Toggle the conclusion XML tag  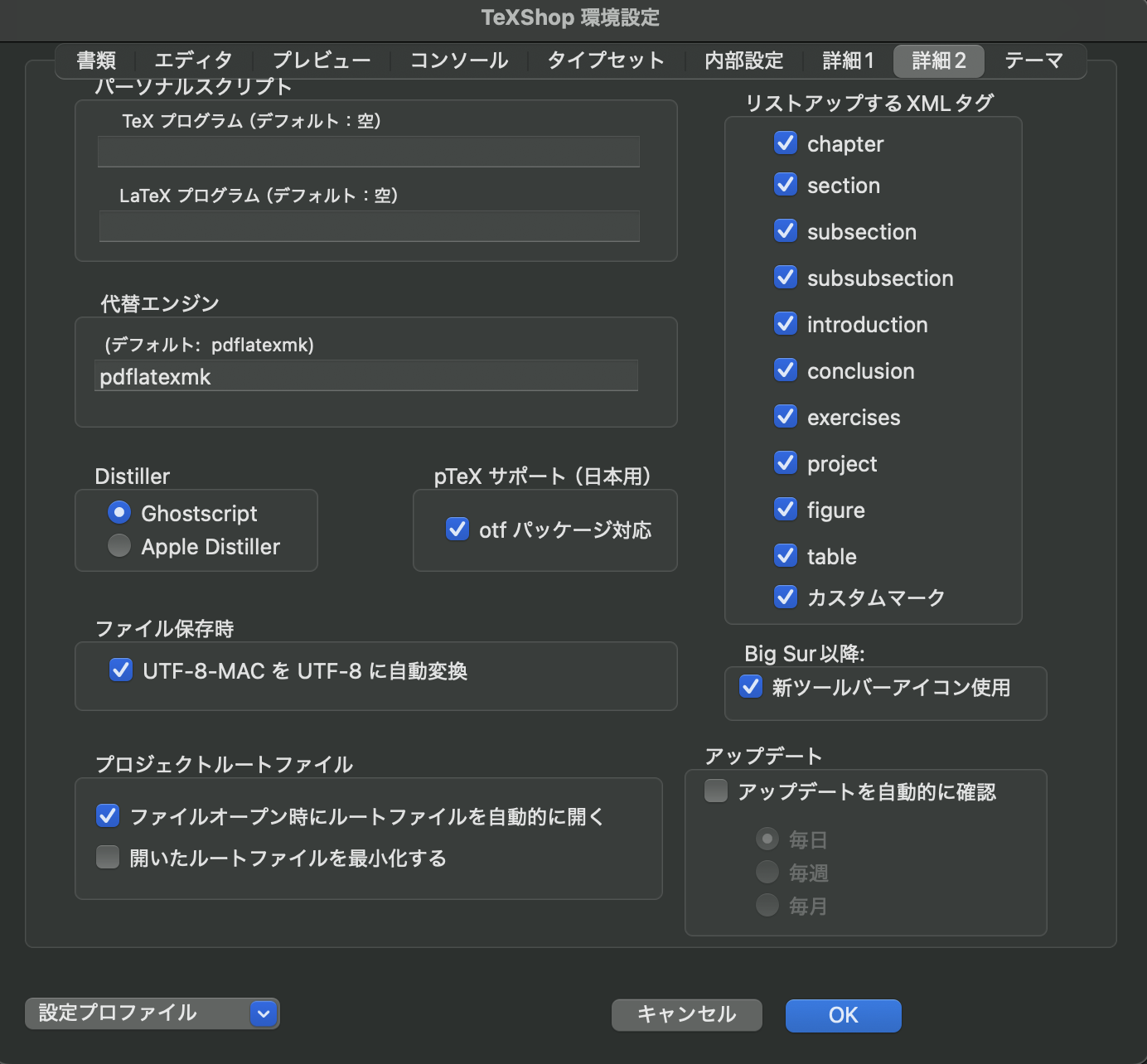786,370
